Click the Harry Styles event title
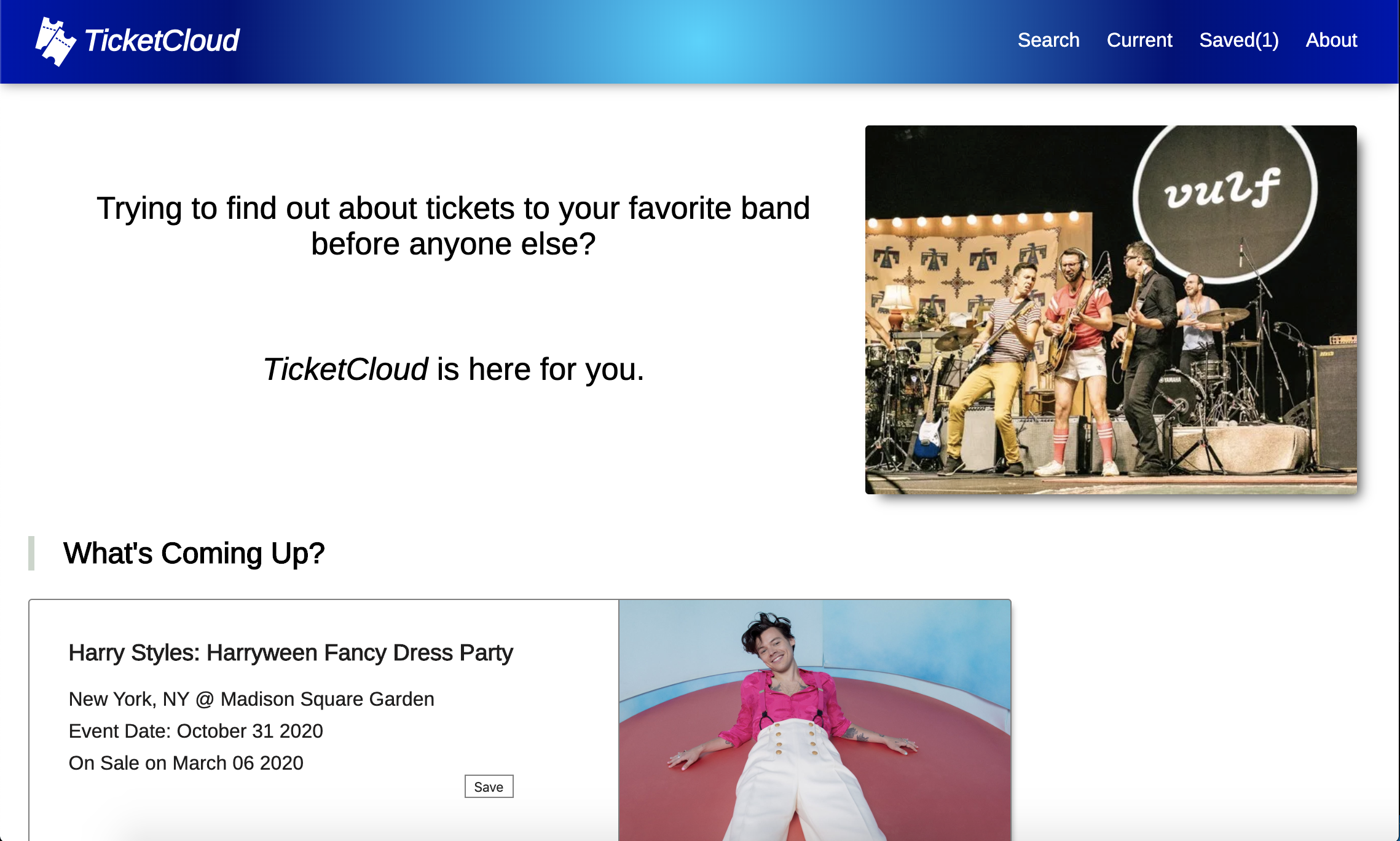Viewport: 1400px width, 841px height. (291, 653)
